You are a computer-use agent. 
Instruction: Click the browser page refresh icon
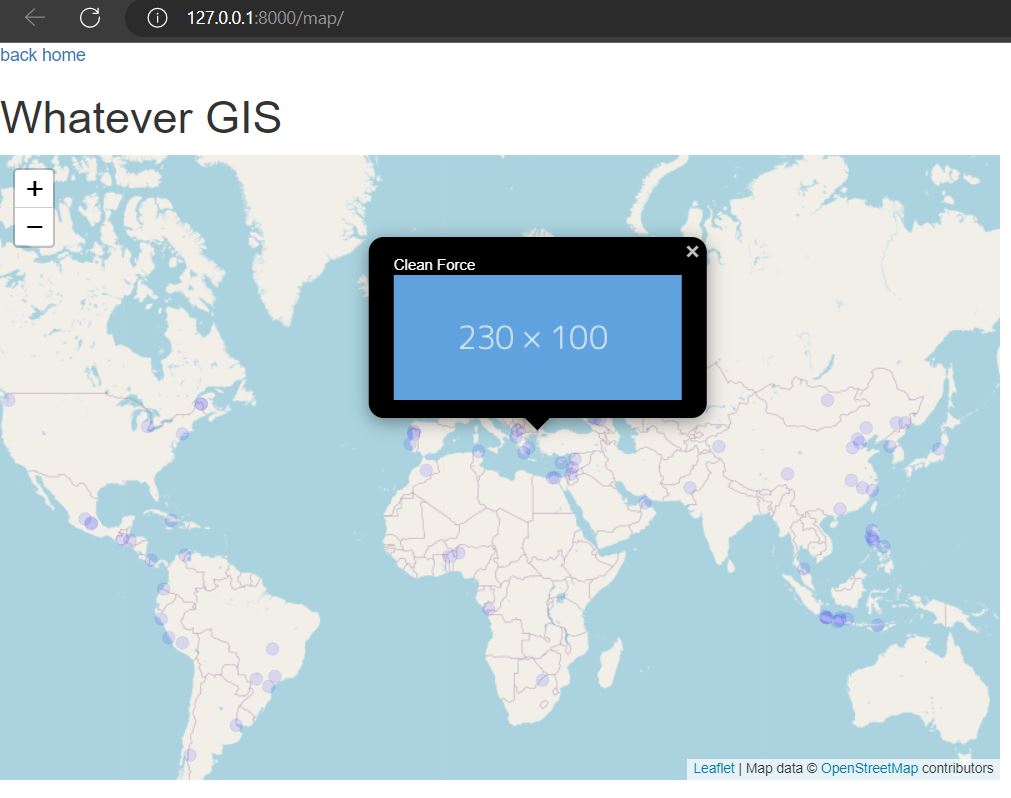click(90, 18)
